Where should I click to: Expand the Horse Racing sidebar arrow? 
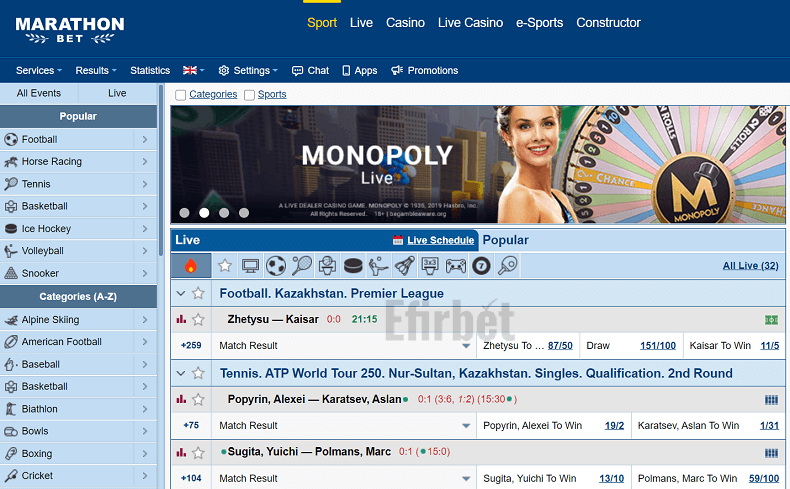(x=145, y=162)
